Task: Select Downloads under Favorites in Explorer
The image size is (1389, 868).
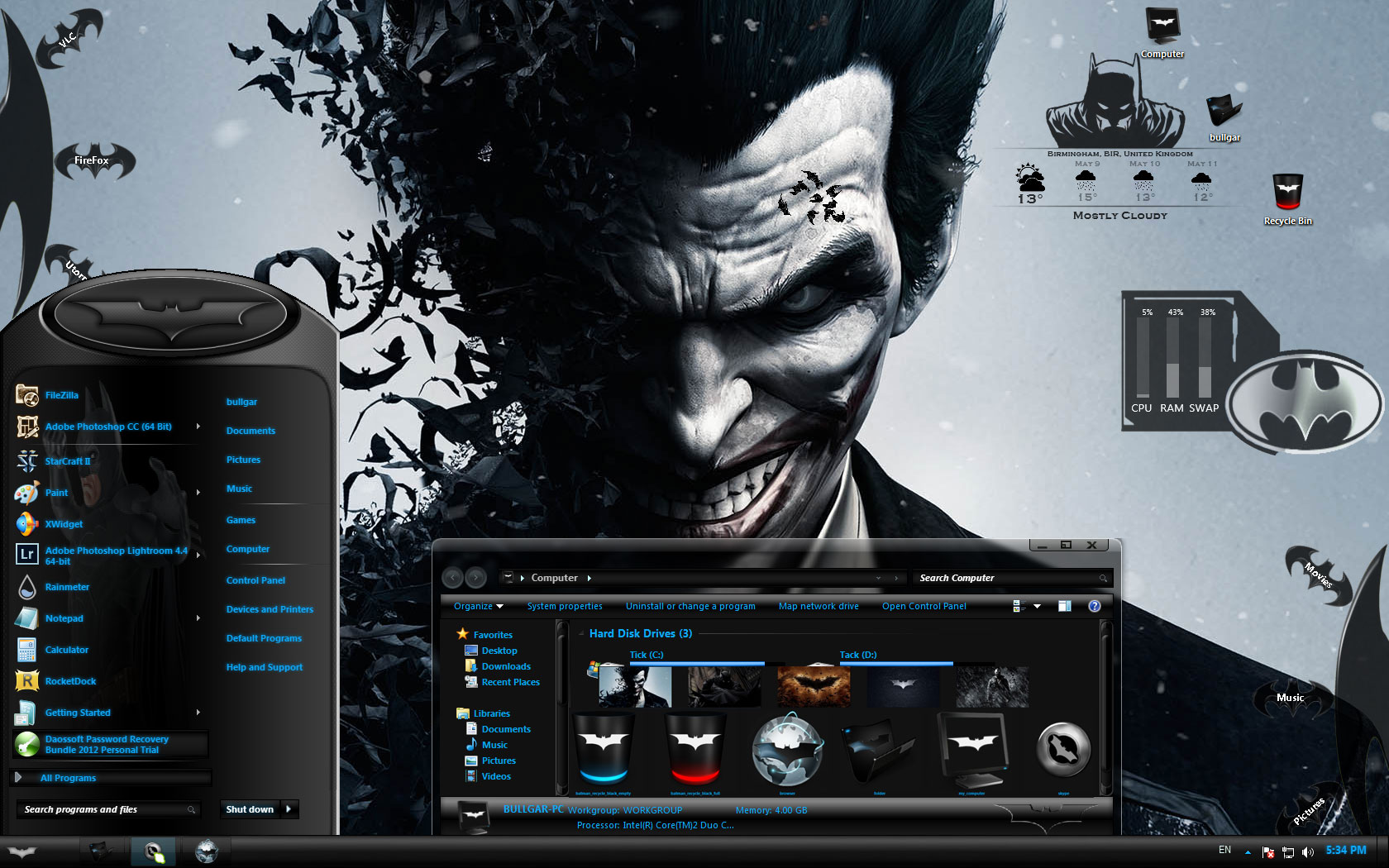Action: coord(506,666)
